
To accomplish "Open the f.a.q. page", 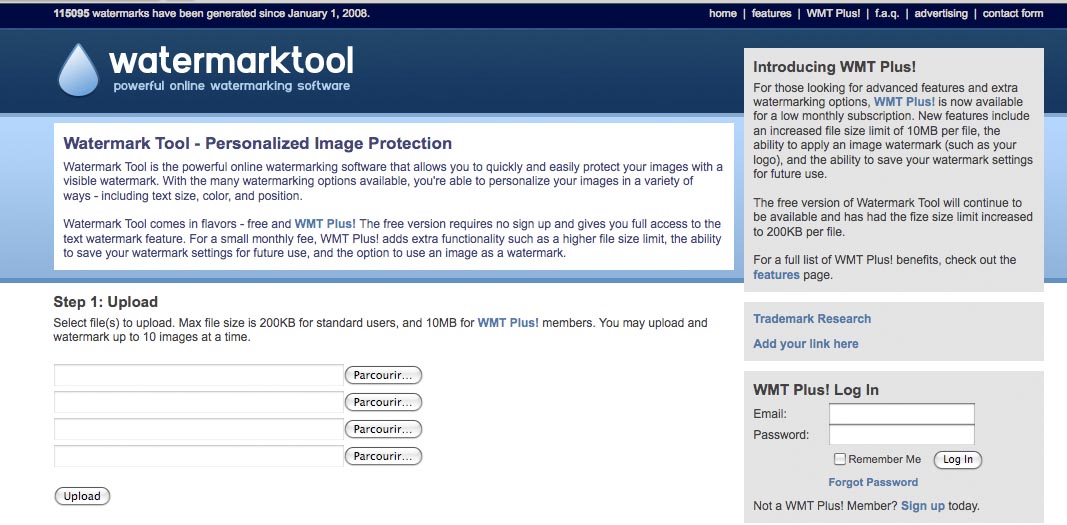I will pos(887,13).
